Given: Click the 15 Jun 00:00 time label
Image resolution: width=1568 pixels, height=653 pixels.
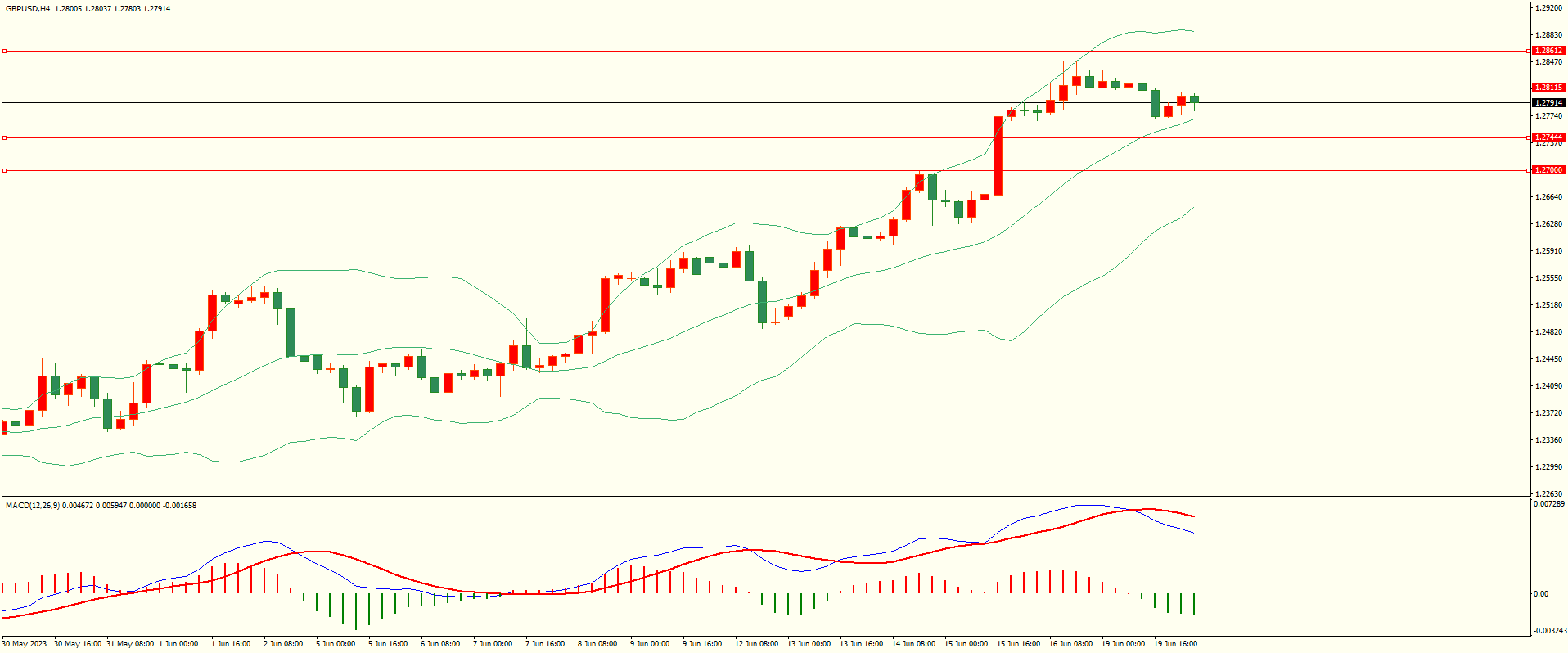Looking at the screenshot, I should pyautogui.click(x=966, y=644).
